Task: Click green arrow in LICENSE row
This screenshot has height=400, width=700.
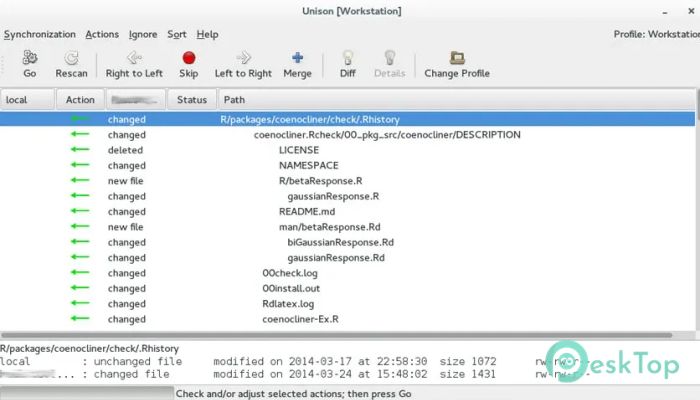Action: pyautogui.click(x=80, y=149)
